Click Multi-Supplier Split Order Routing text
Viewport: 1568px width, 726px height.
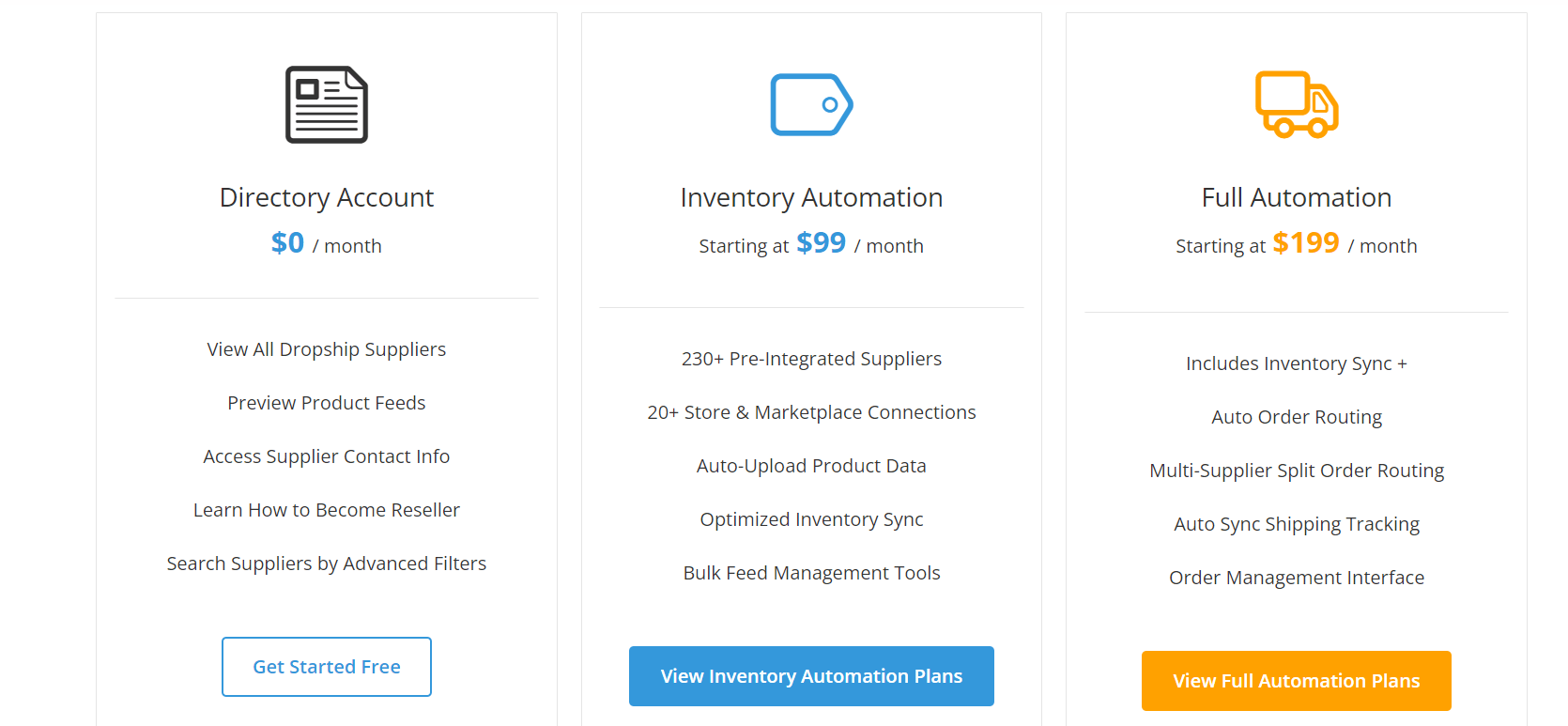click(1297, 471)
